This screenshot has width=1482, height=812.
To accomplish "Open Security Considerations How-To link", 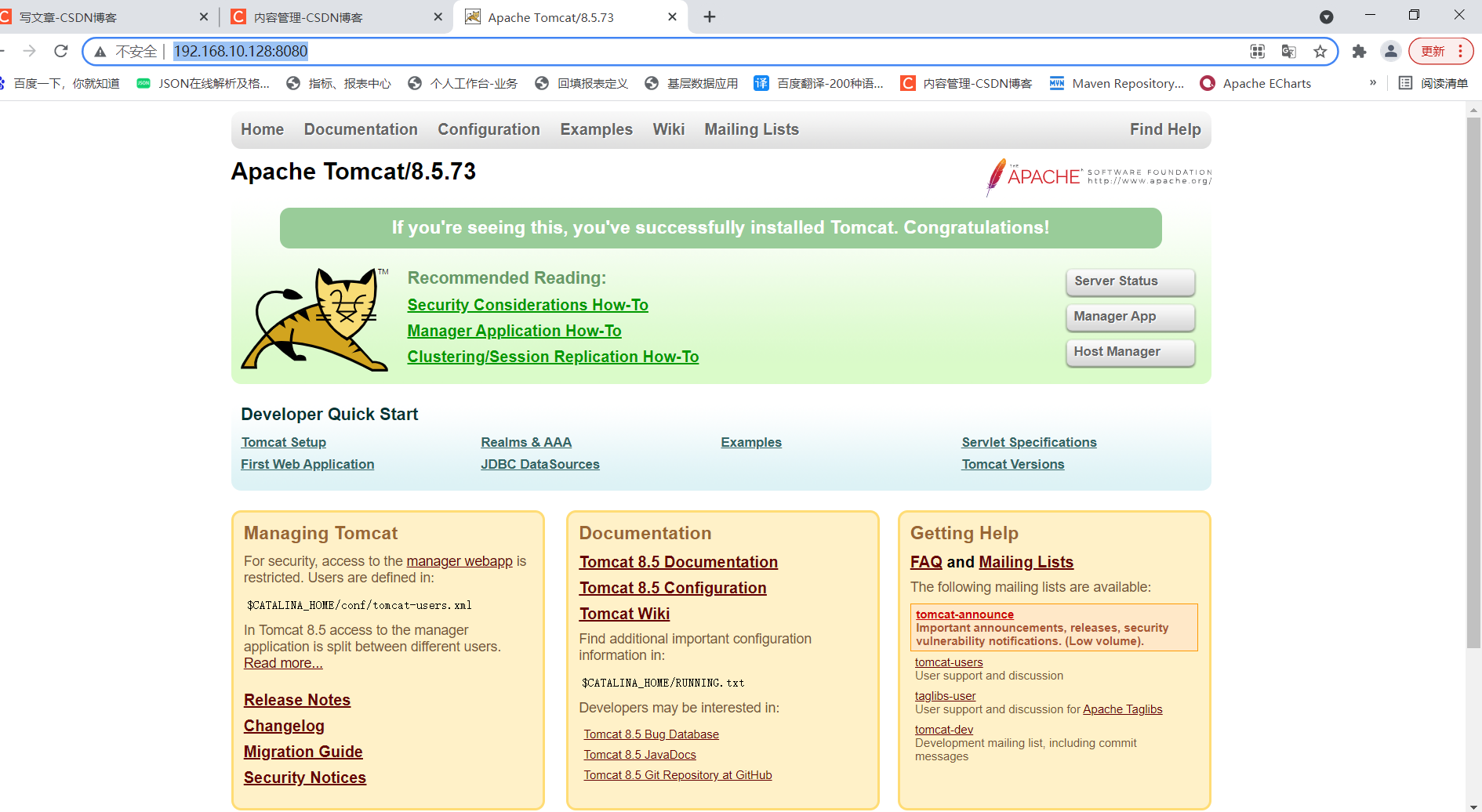I will (528, 305).
